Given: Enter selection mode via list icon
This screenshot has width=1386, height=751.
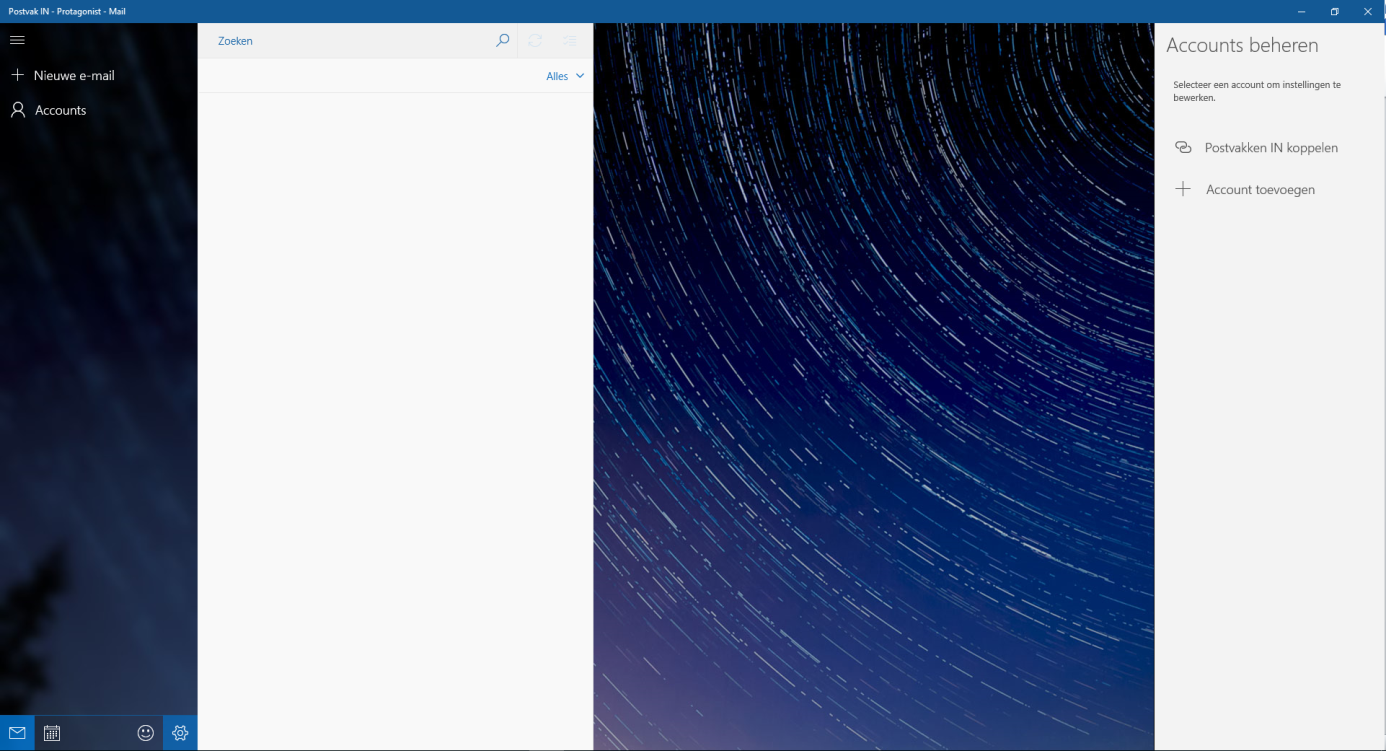Looking at the screenshot, I should tap(569, 41).
